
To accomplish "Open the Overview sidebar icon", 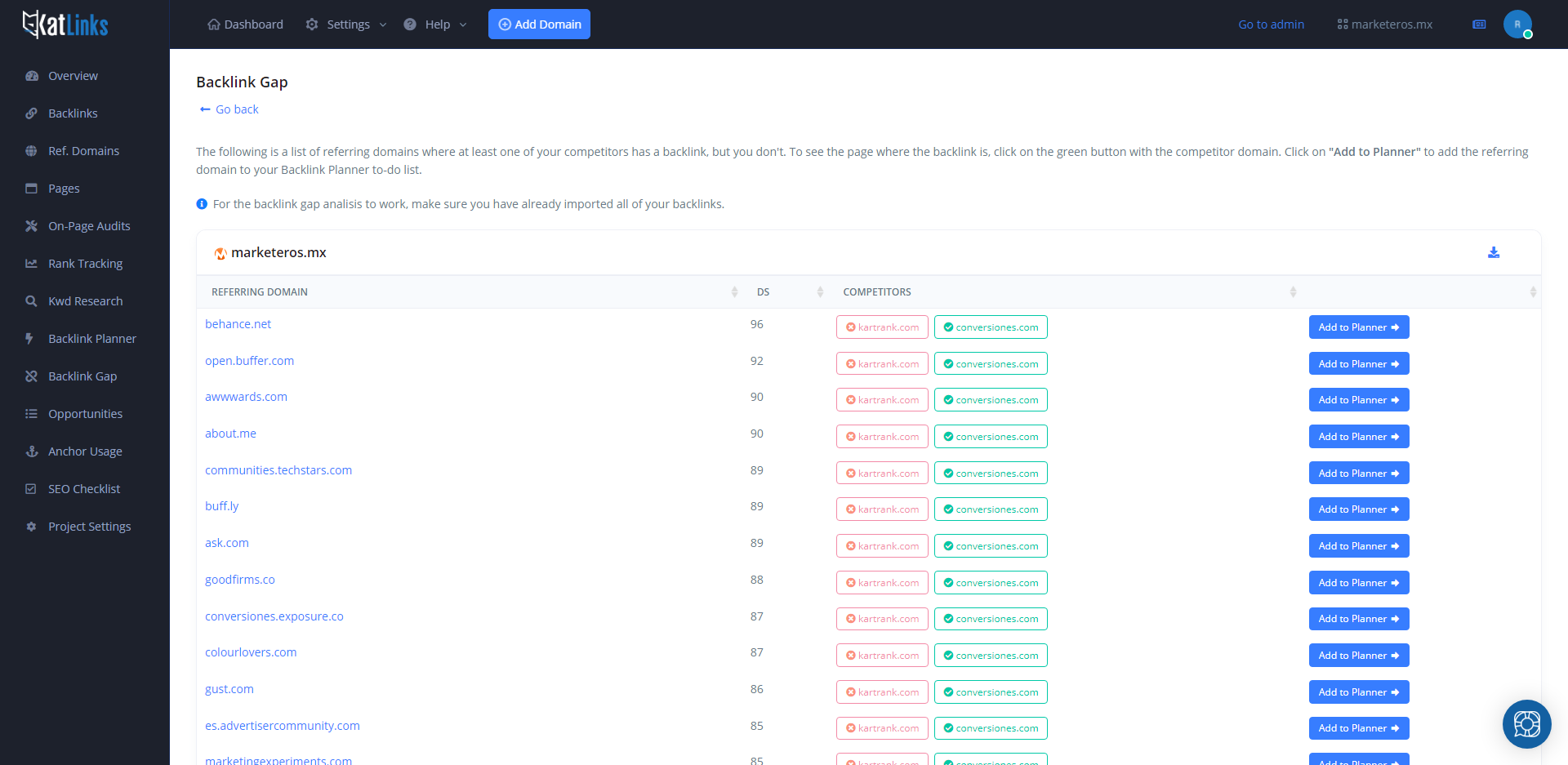I will click(x=32, y=76).
